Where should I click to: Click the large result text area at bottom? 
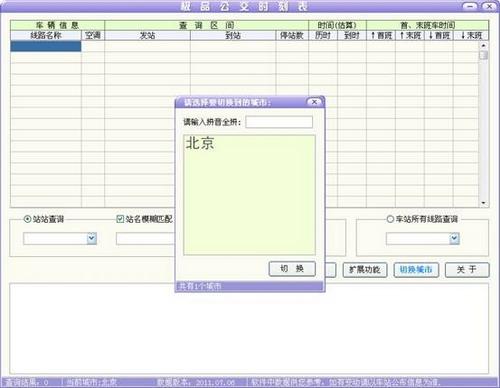pos(249,328)
